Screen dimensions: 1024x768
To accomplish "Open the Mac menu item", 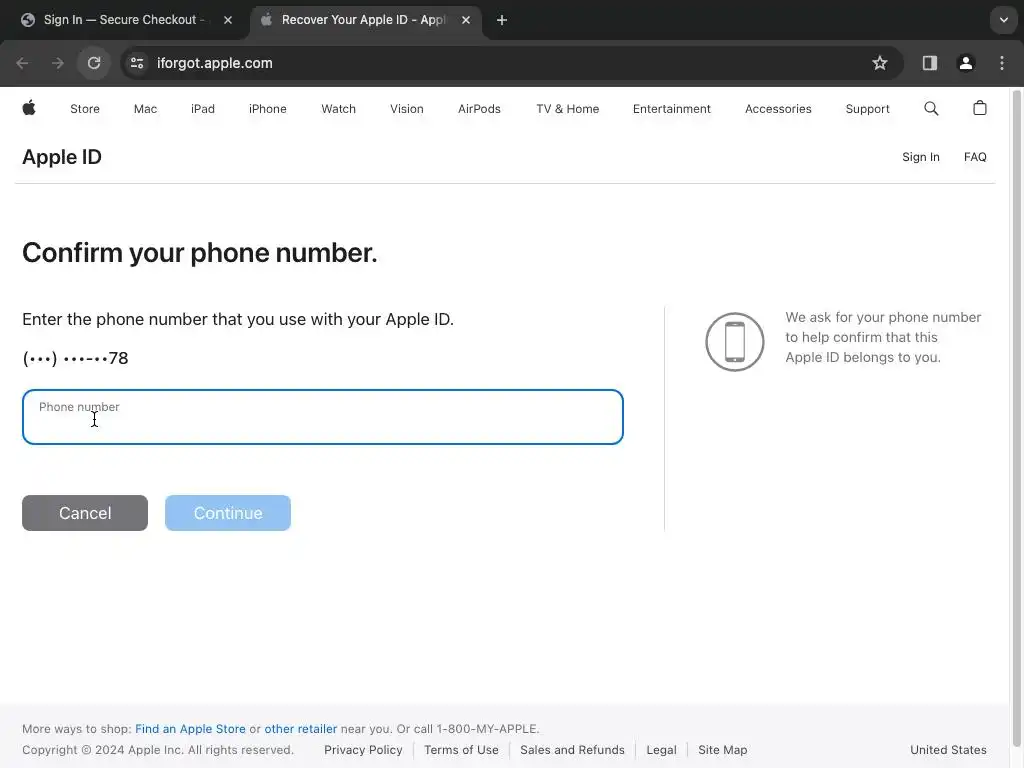I will [145, 109].
